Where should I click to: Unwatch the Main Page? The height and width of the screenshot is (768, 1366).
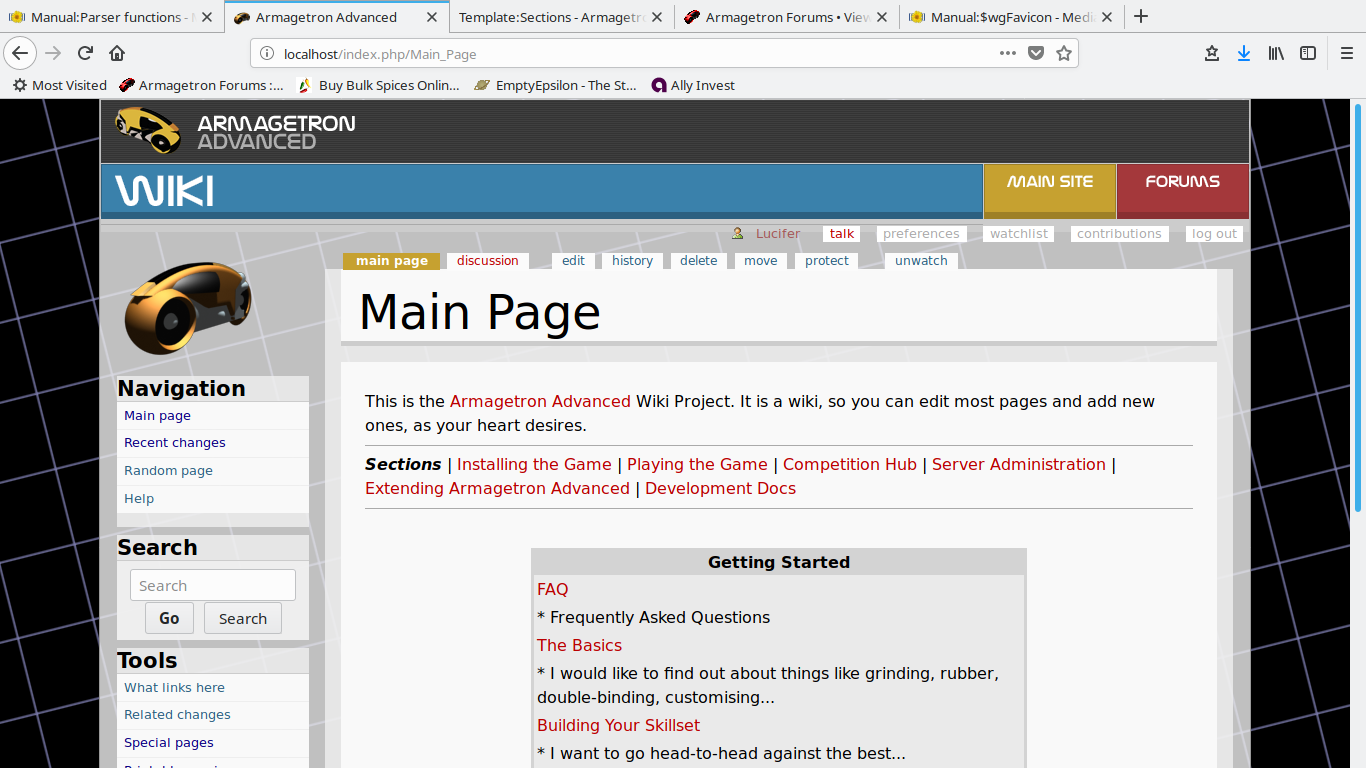click(x=921, y=261)
